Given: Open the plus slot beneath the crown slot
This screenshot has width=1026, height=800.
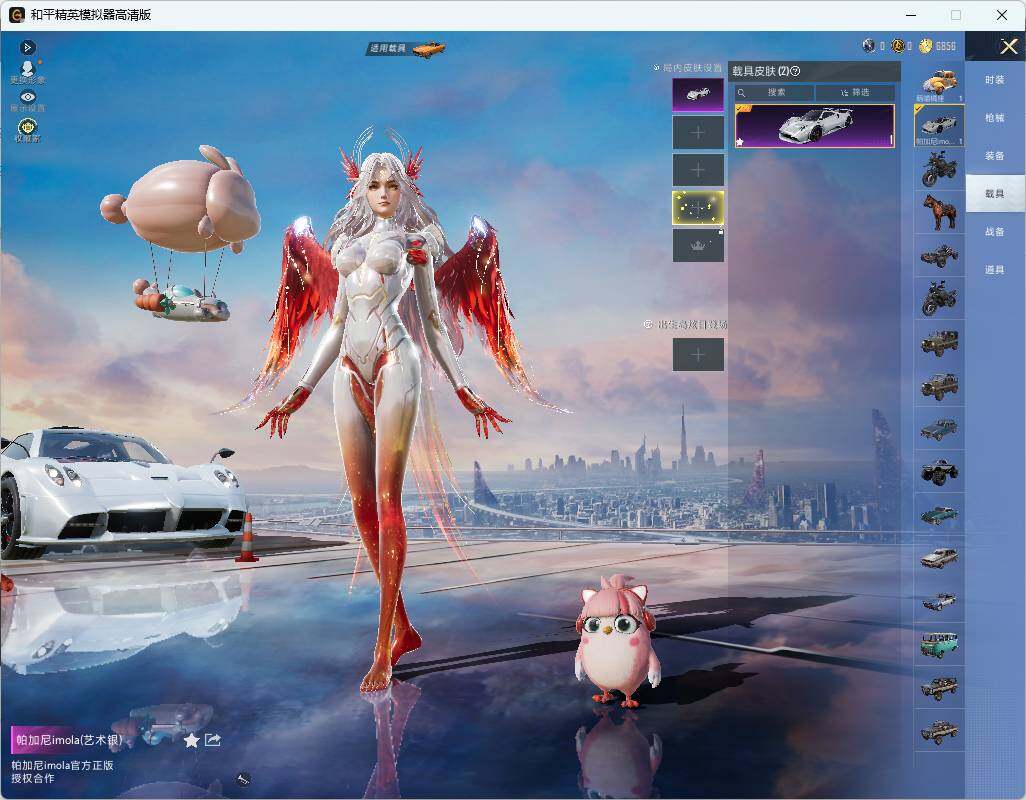Looking at the screenshot, I should [x=698, y=355].
